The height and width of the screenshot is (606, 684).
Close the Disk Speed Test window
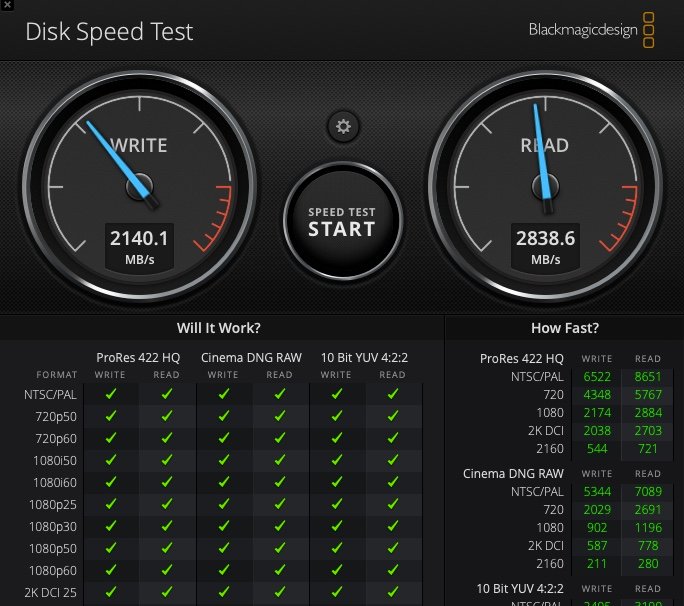pos(7,5)
